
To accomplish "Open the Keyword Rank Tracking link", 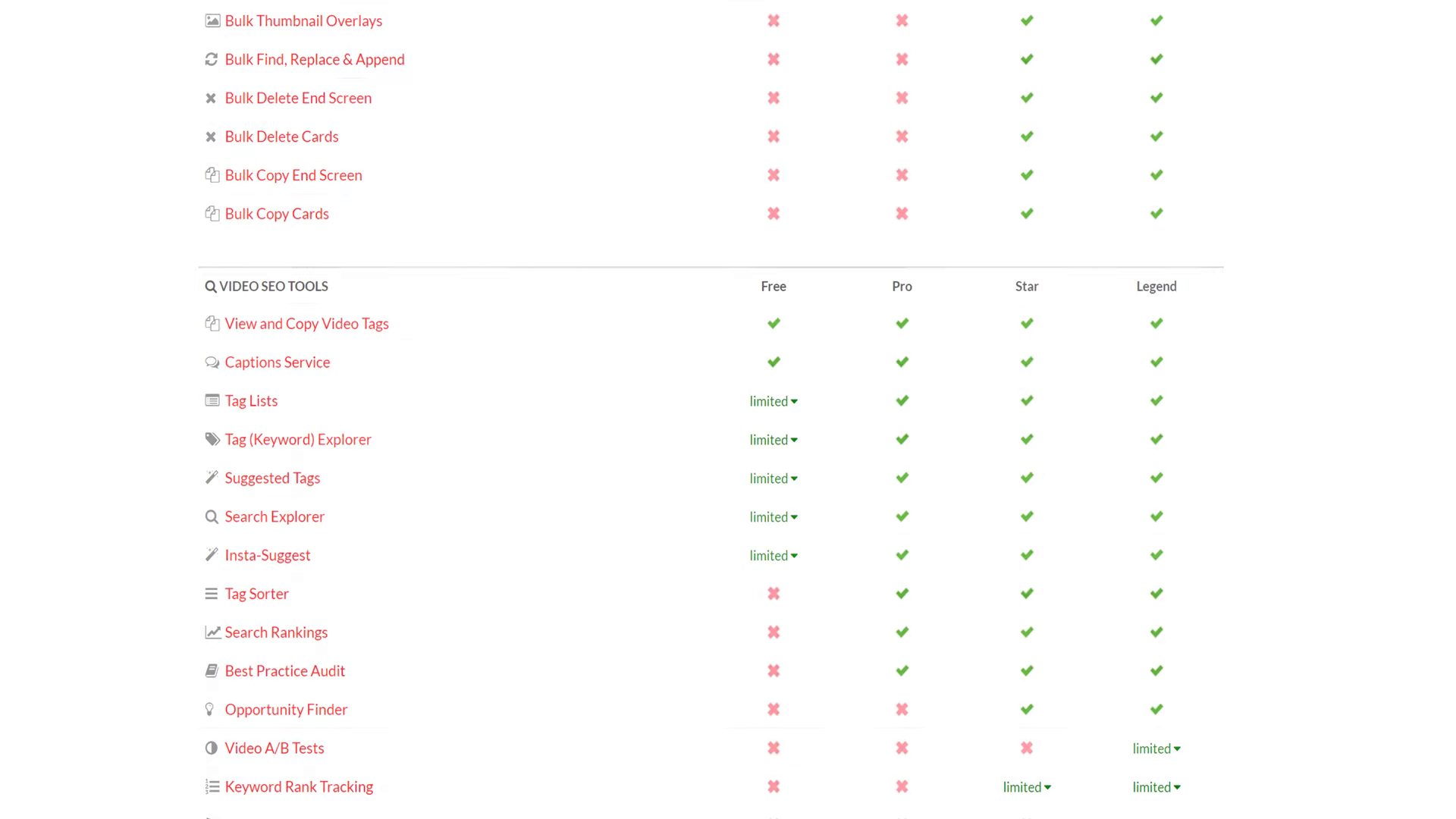I will tap(298, 786).
